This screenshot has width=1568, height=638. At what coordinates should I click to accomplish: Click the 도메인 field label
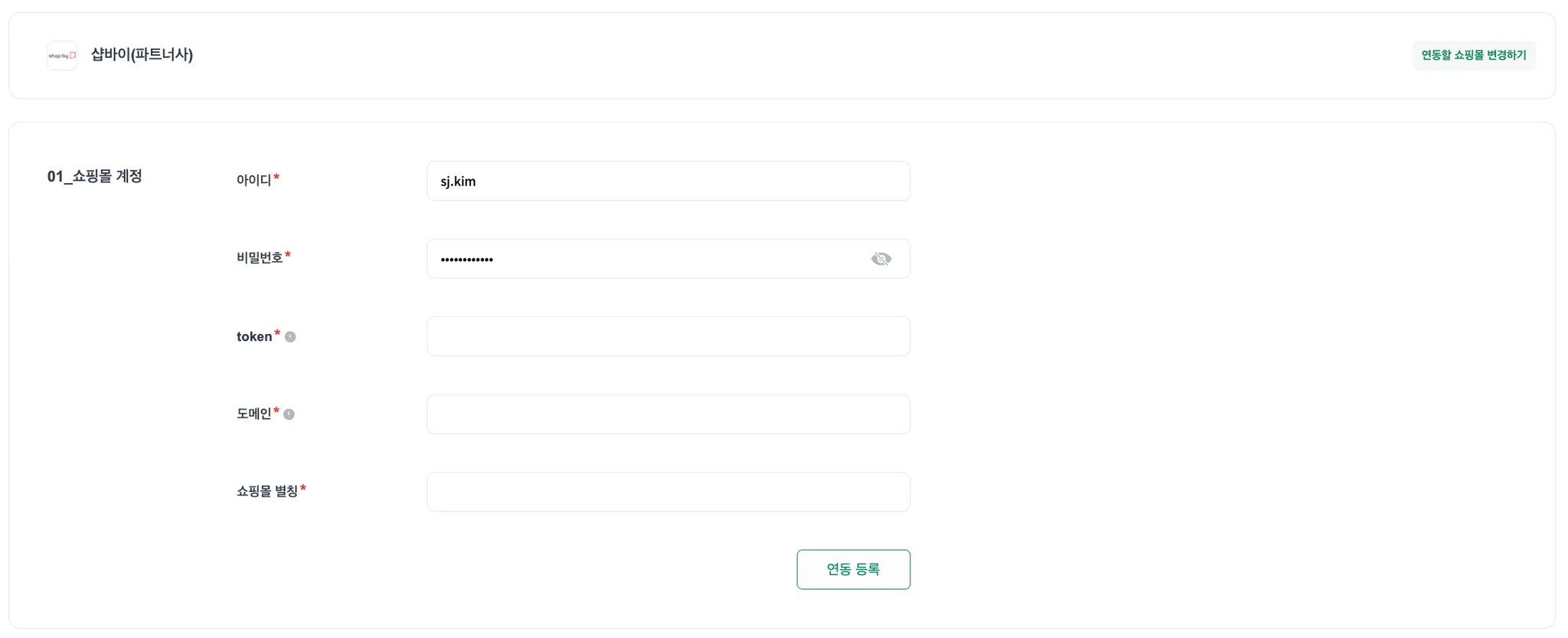(x=253, y=414)
